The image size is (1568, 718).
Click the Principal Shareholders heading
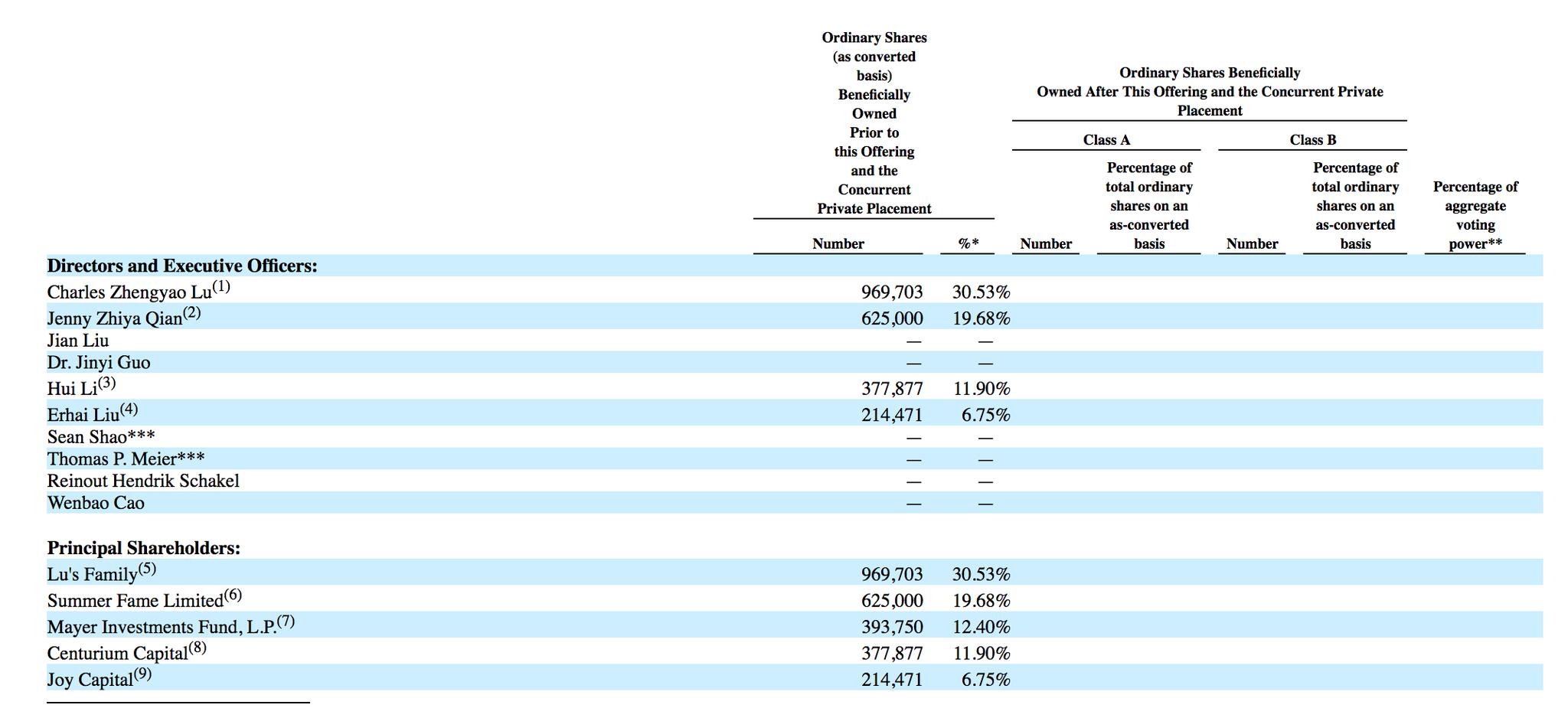[144, 548]
